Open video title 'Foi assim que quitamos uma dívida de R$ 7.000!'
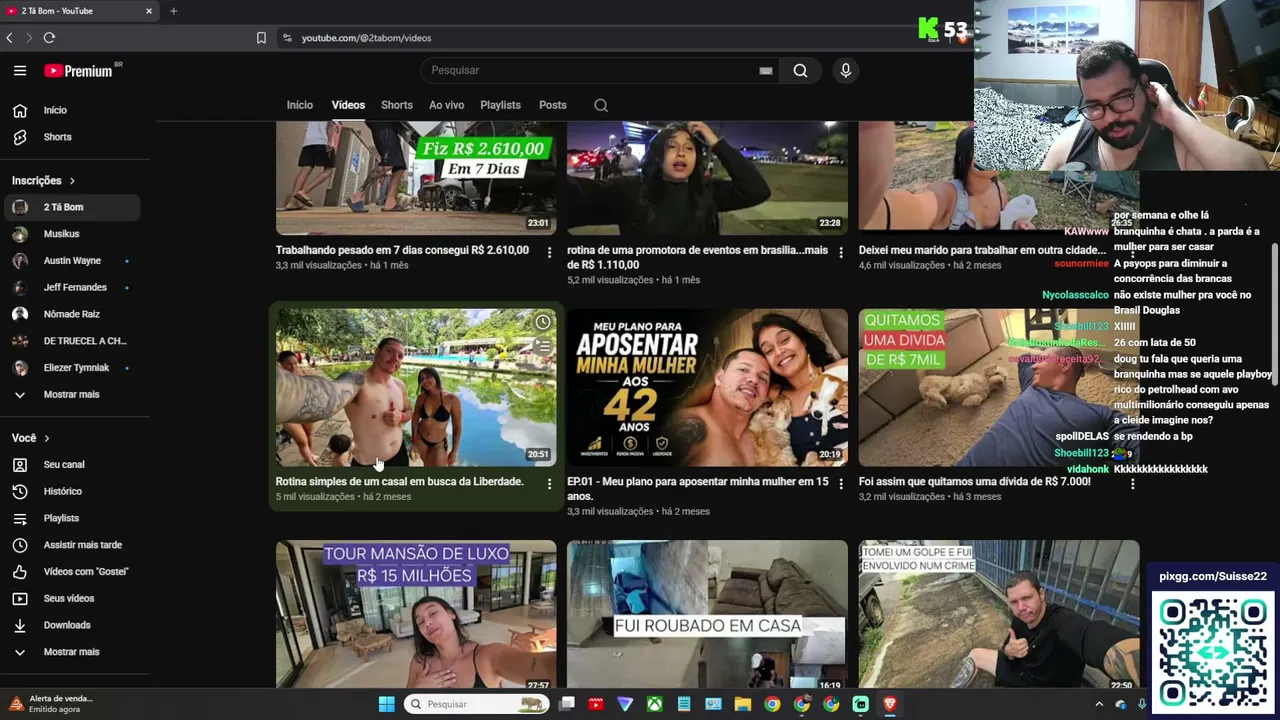Screen dimensions: 1280x720 (x=975, y=482)
